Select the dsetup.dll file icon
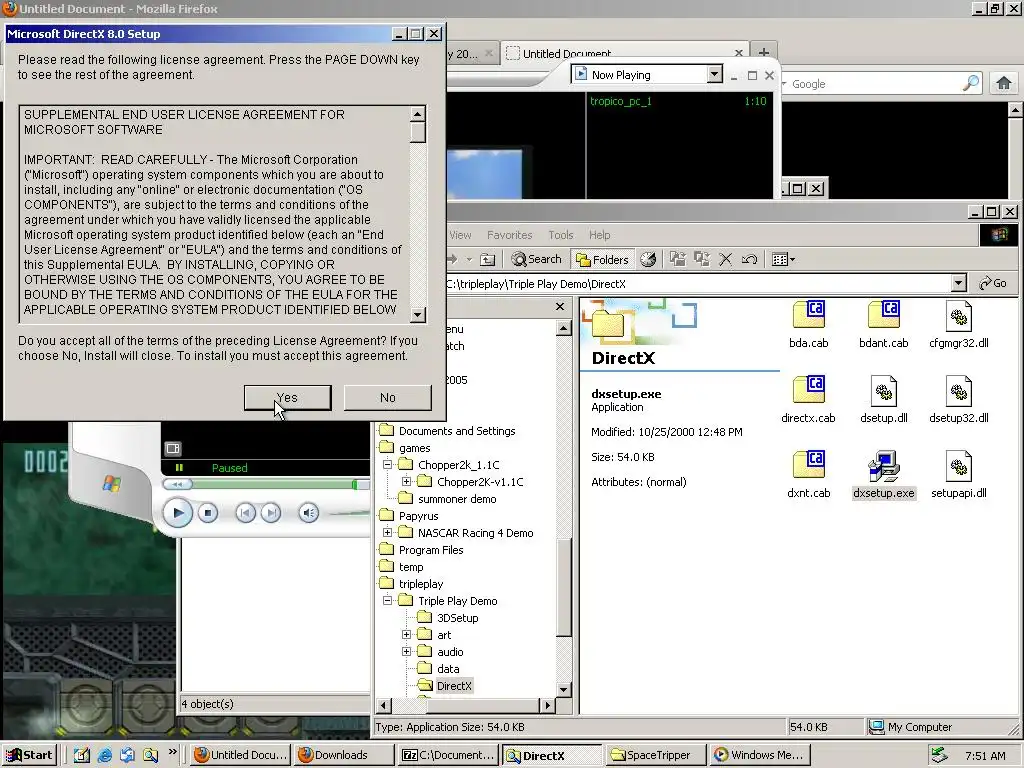This screenshot has width=1024, height=768. (884, 400)
